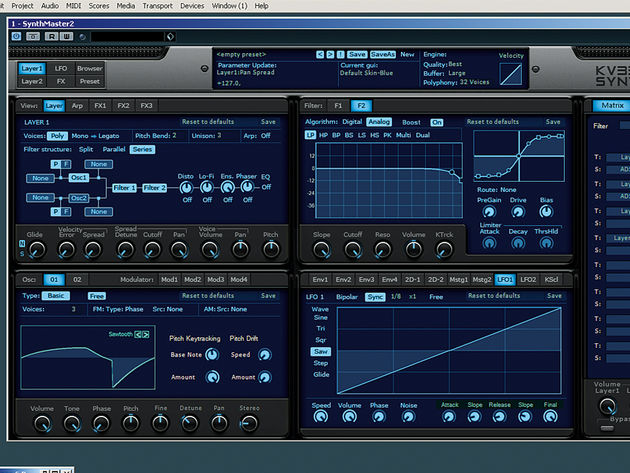This screenshot has height=473, width=630.
Task: Select Mono Legato voices mode
Action: [x=95, y=136]
